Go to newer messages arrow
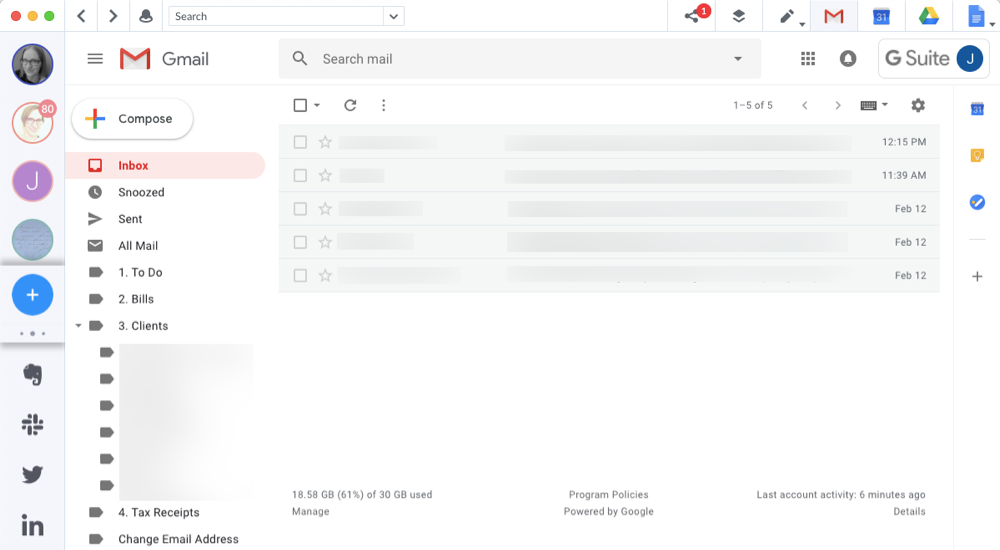 [x=805, y=105]
